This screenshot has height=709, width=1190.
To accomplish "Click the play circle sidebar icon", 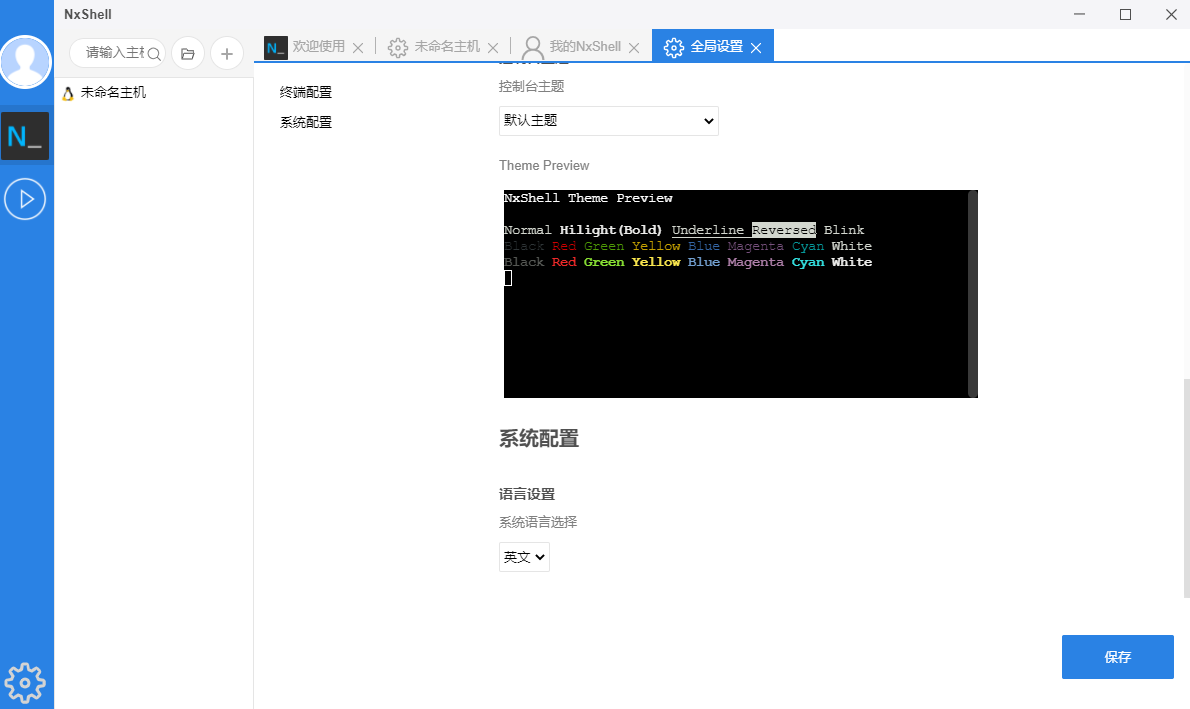I will point(26,199).
